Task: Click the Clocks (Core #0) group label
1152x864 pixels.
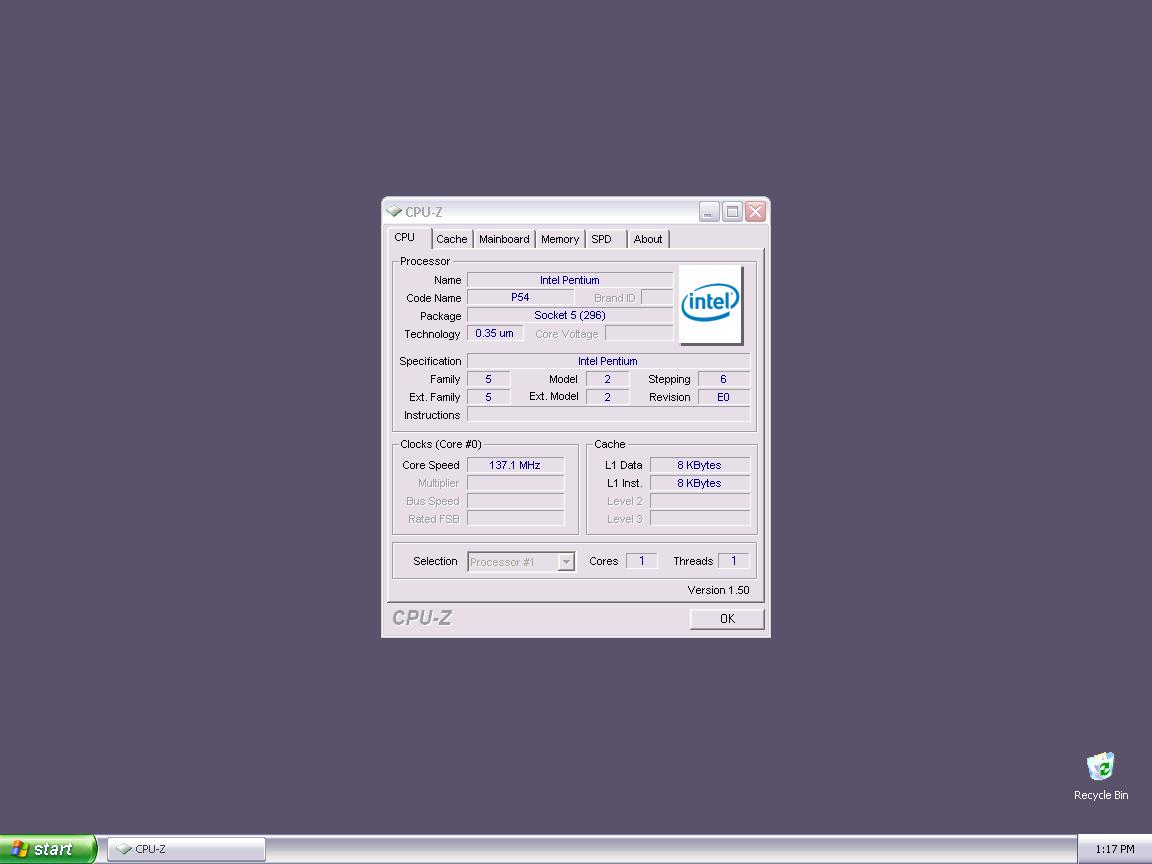Action: point(441,444)
